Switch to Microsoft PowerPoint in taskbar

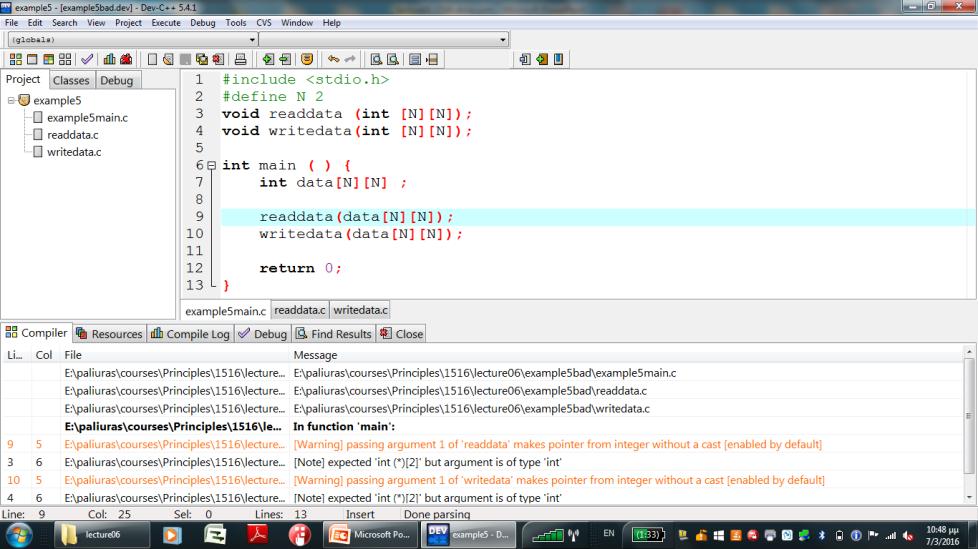pos(371,535)
